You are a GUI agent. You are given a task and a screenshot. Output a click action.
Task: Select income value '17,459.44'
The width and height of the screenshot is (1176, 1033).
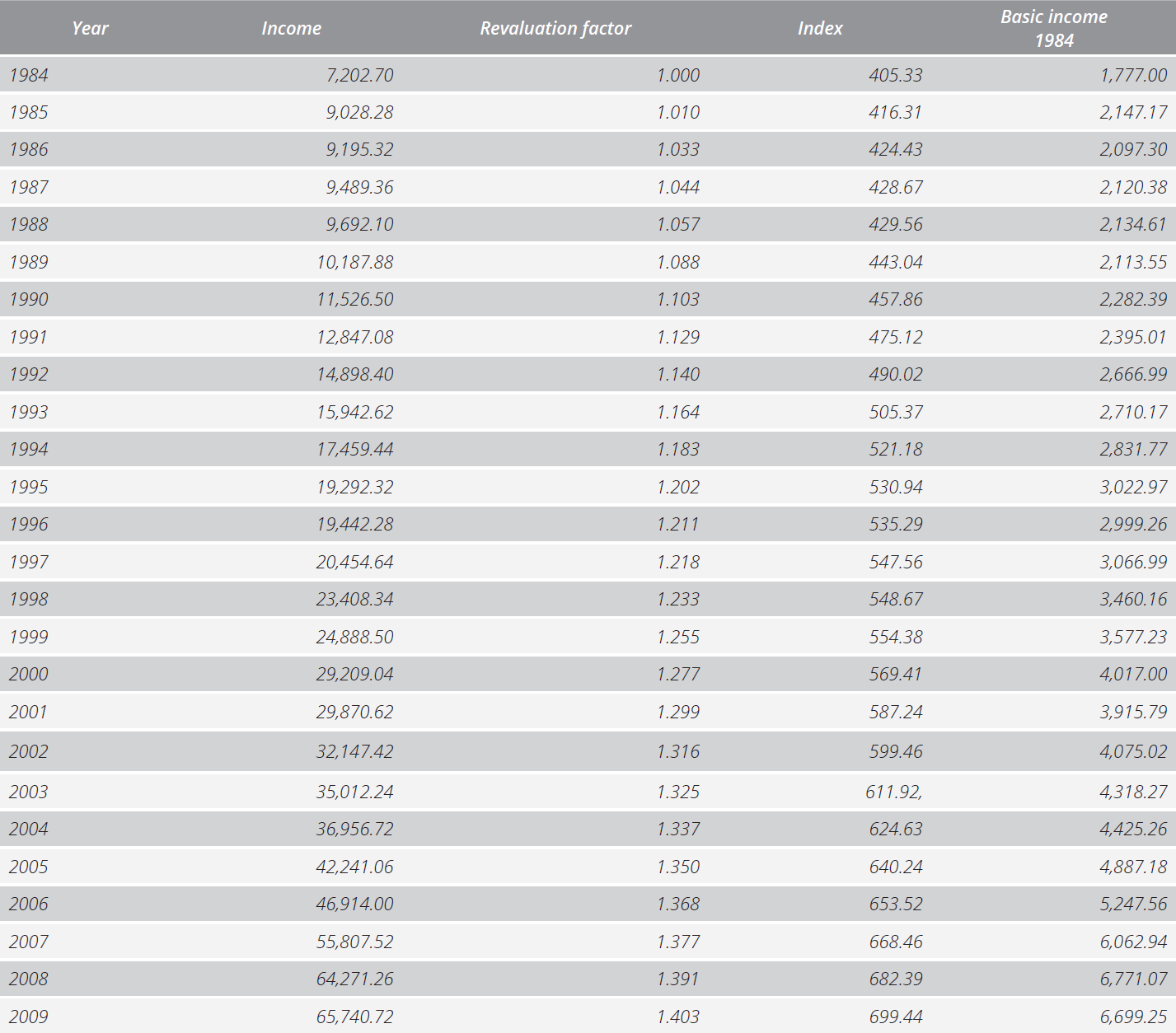(x=355, y=449)
